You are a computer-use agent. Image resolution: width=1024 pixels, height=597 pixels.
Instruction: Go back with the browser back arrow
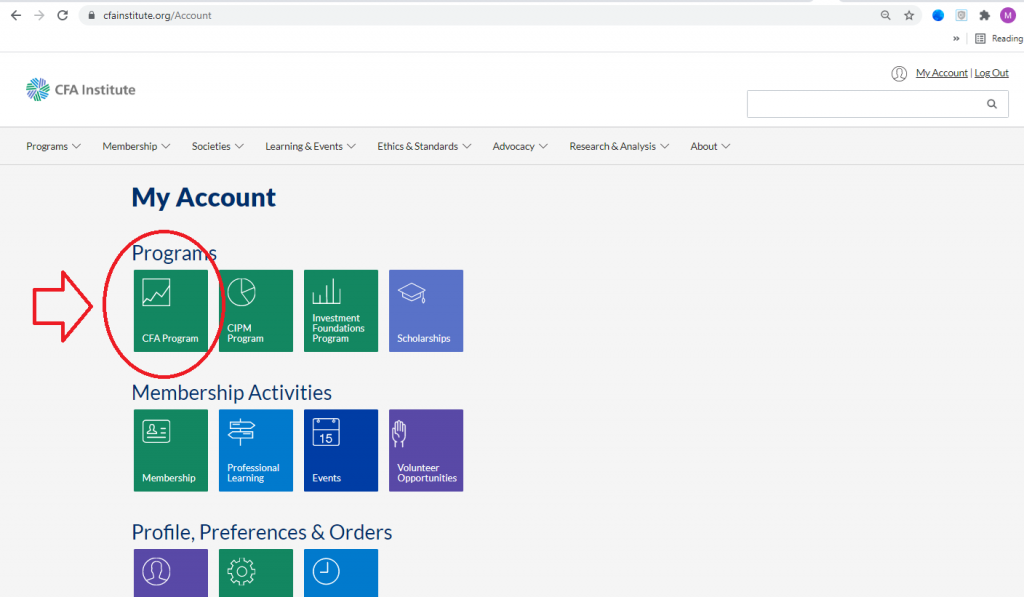coord(16,15)
